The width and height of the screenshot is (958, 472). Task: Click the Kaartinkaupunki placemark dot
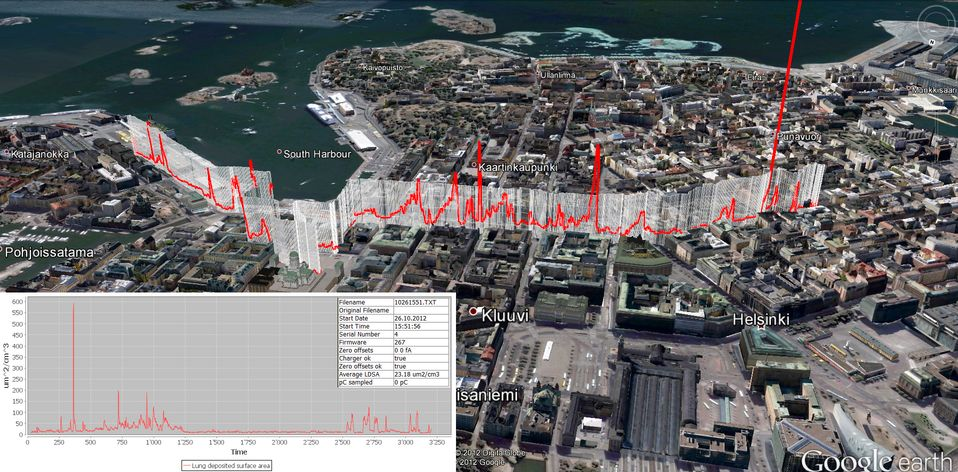pos(475,164)
